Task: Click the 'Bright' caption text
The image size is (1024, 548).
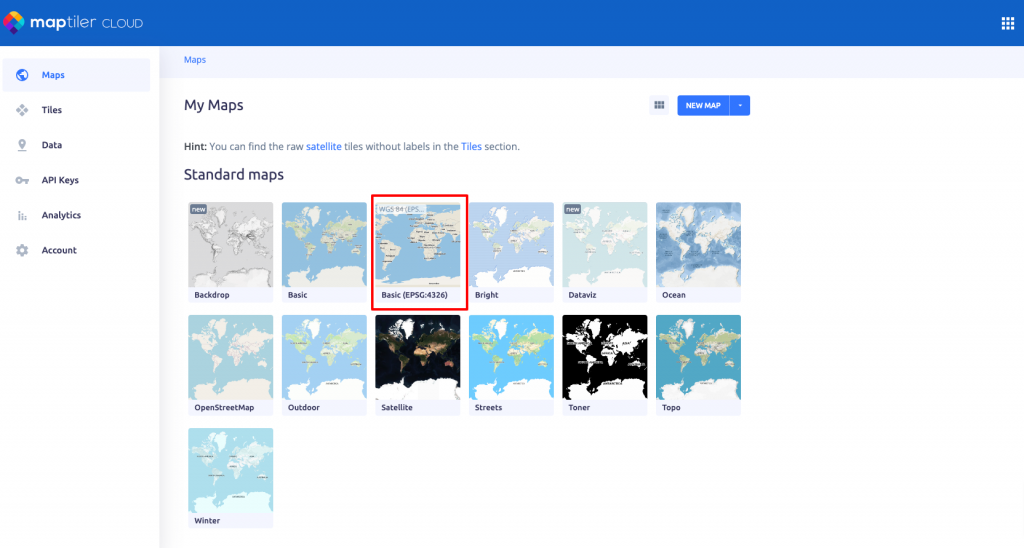Action: pos(487,295)
